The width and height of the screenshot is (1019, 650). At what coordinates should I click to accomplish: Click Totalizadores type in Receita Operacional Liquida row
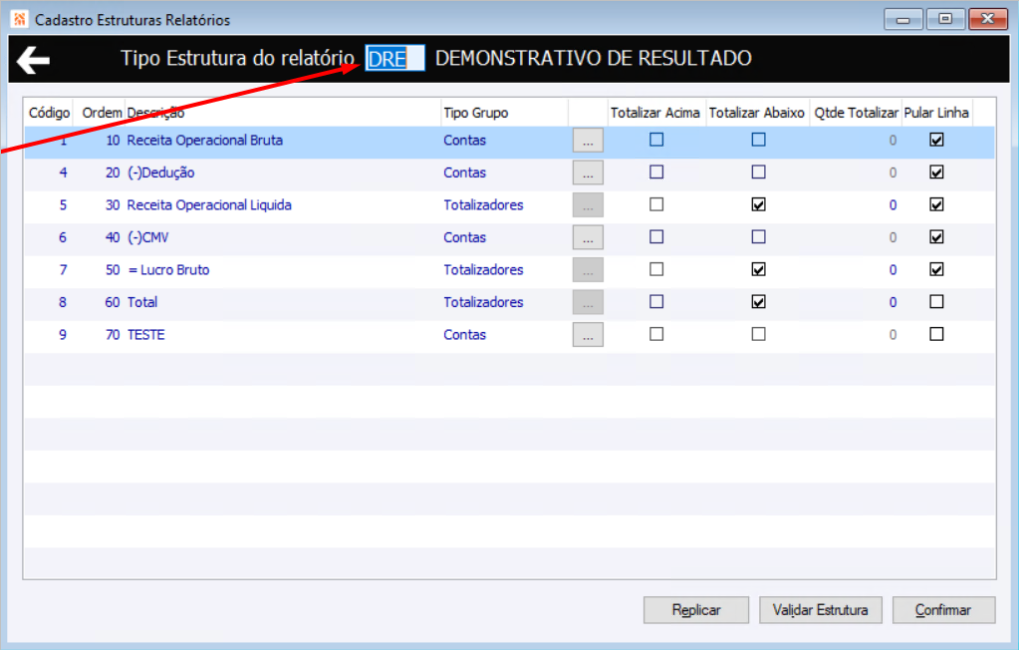484,205
